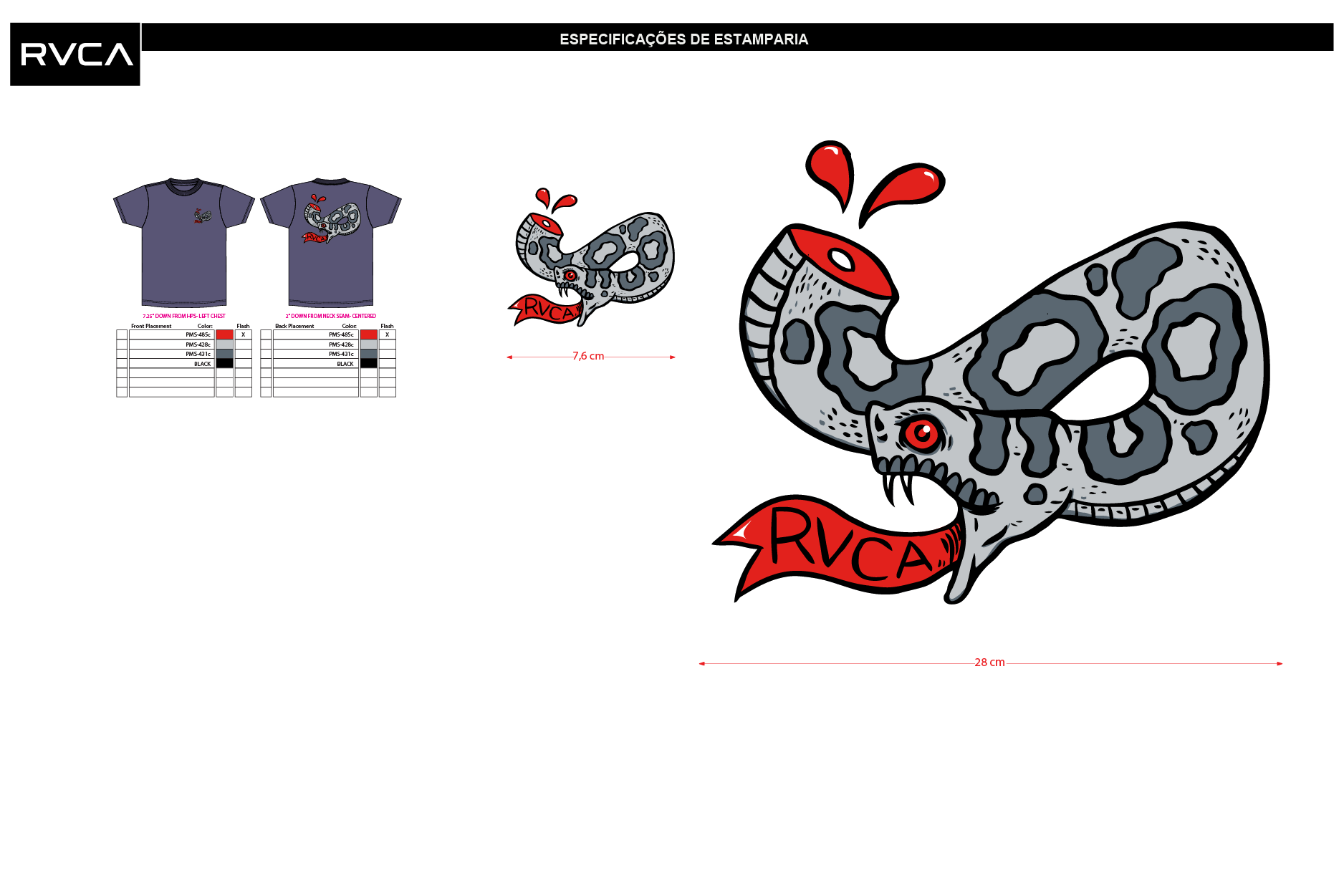Click the '28 cm' dimension label
This screenshot has width=1344, height=896.
click(989, 663)
